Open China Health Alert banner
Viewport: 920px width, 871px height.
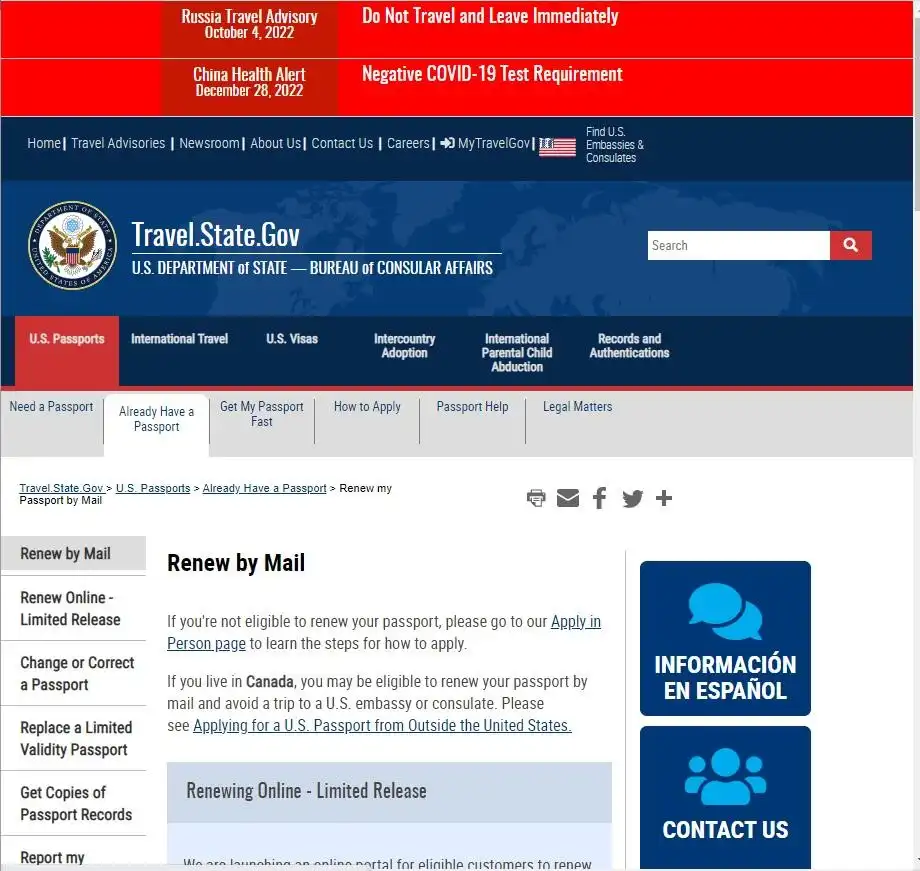pyautogui.click(x=249, y=82)
